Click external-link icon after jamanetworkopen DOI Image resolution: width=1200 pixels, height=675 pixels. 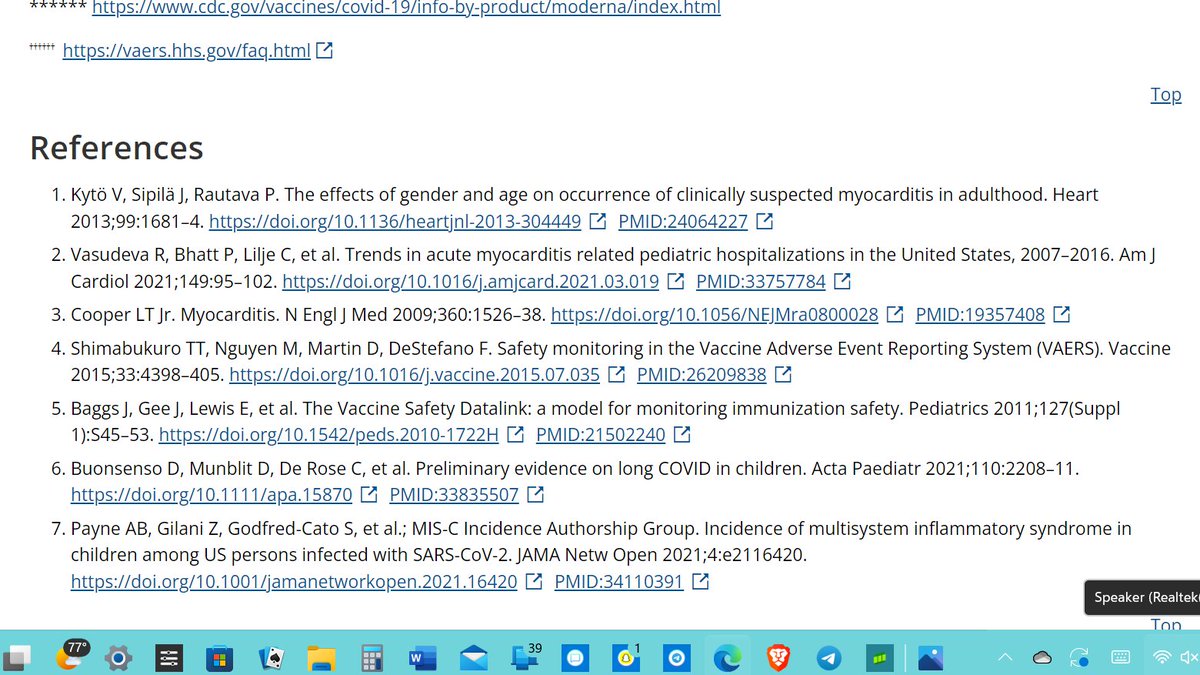click(534, 581)
